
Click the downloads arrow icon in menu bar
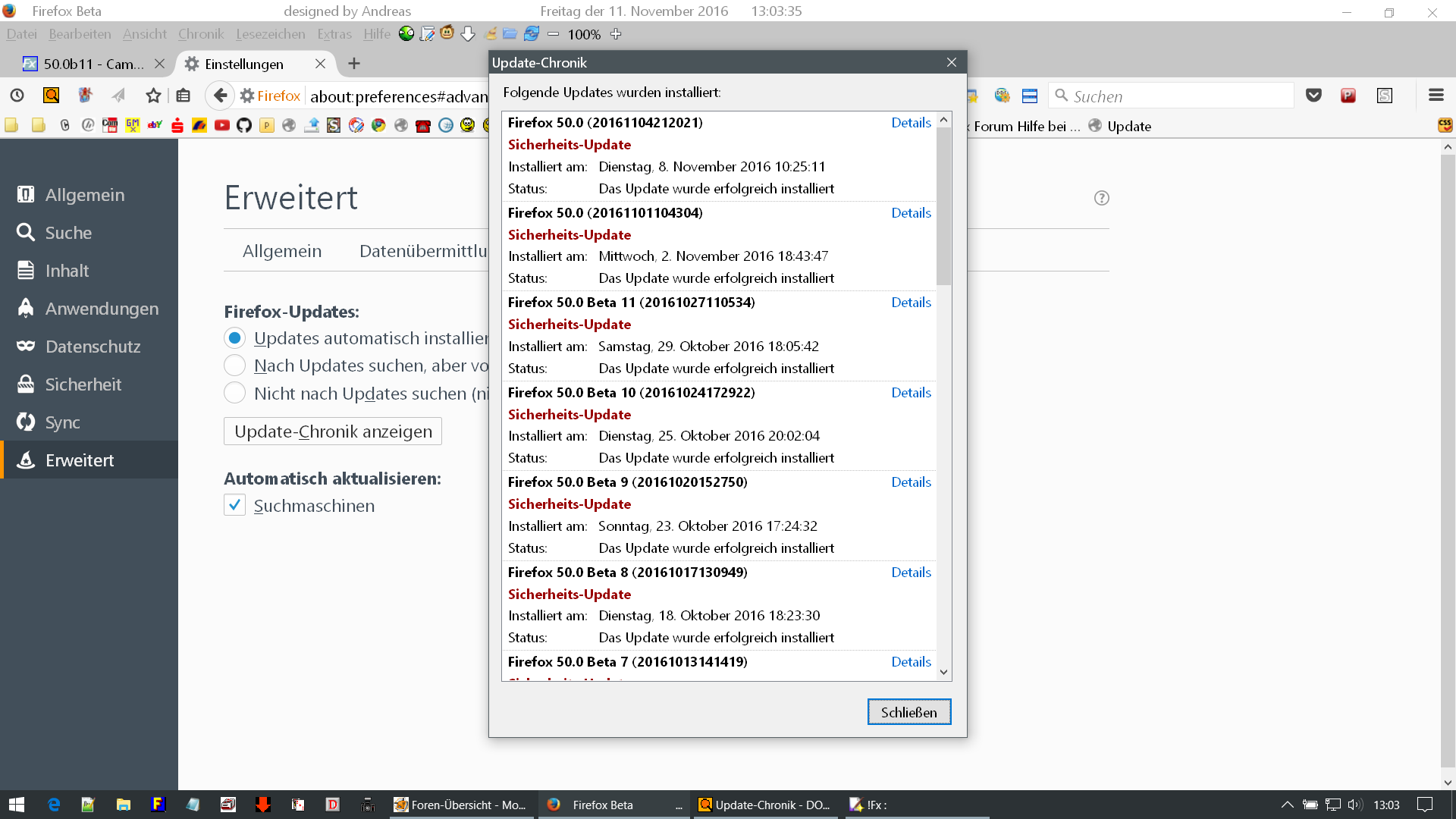(468, 34)
